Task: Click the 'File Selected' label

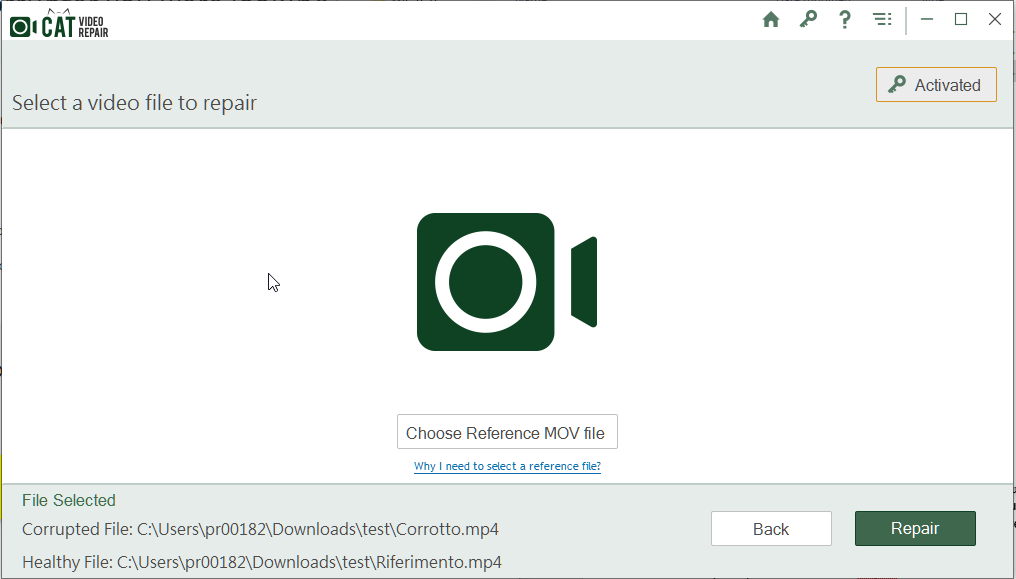Action: [69, 500]
